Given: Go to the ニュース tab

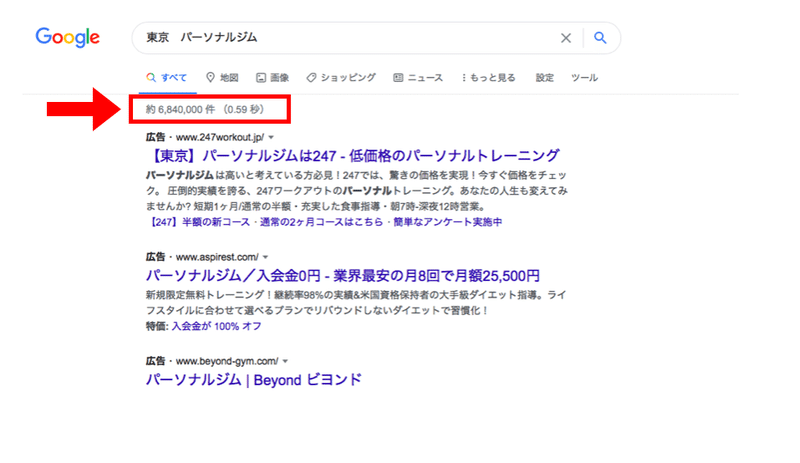Looking at the screenshot, I should pyautogui.click(x=418, y=78).
